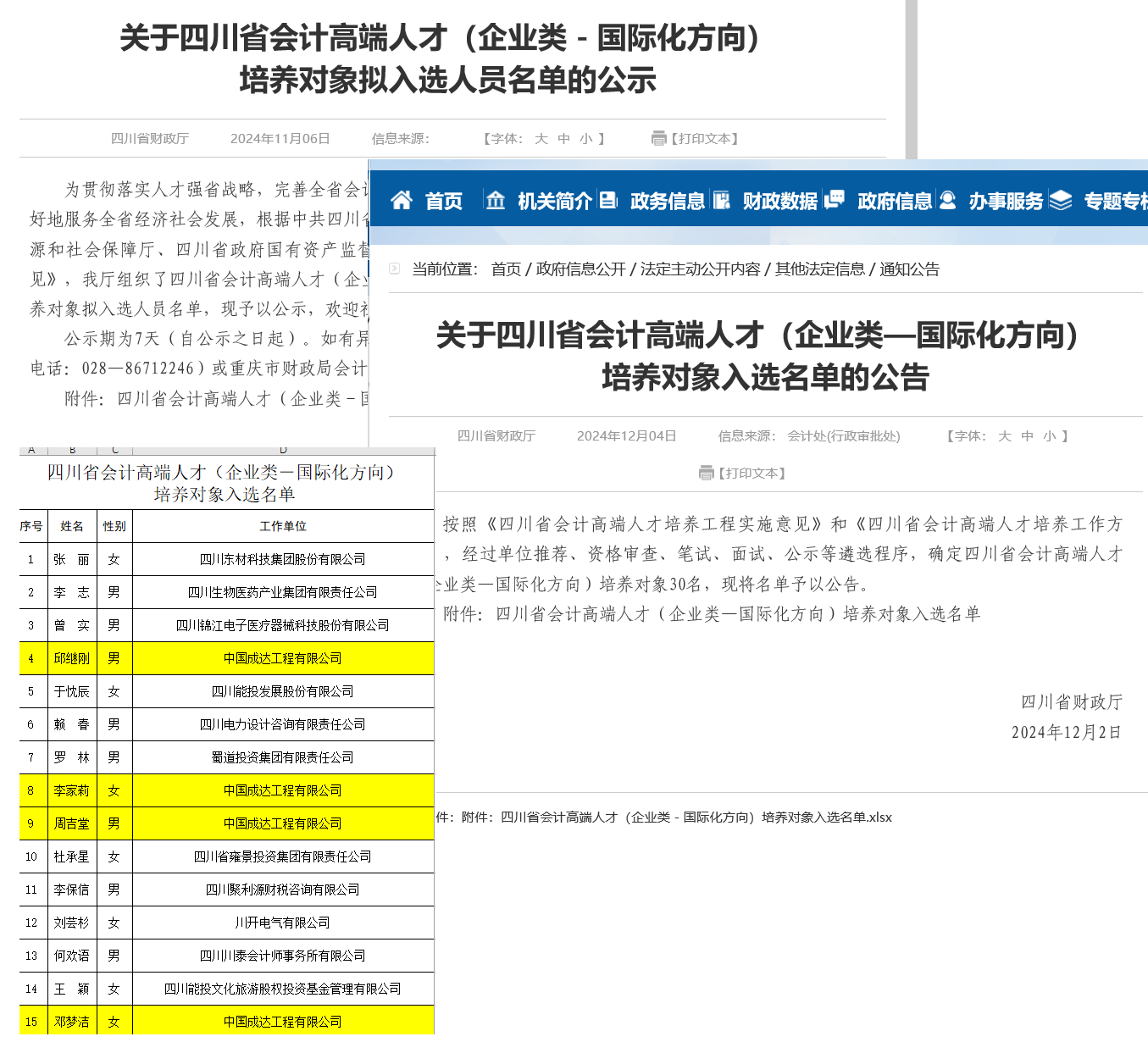
Task: Click the date 2024年12月04日 on the 公告 page
Action: pyautogui.click(x=626, y=436)
